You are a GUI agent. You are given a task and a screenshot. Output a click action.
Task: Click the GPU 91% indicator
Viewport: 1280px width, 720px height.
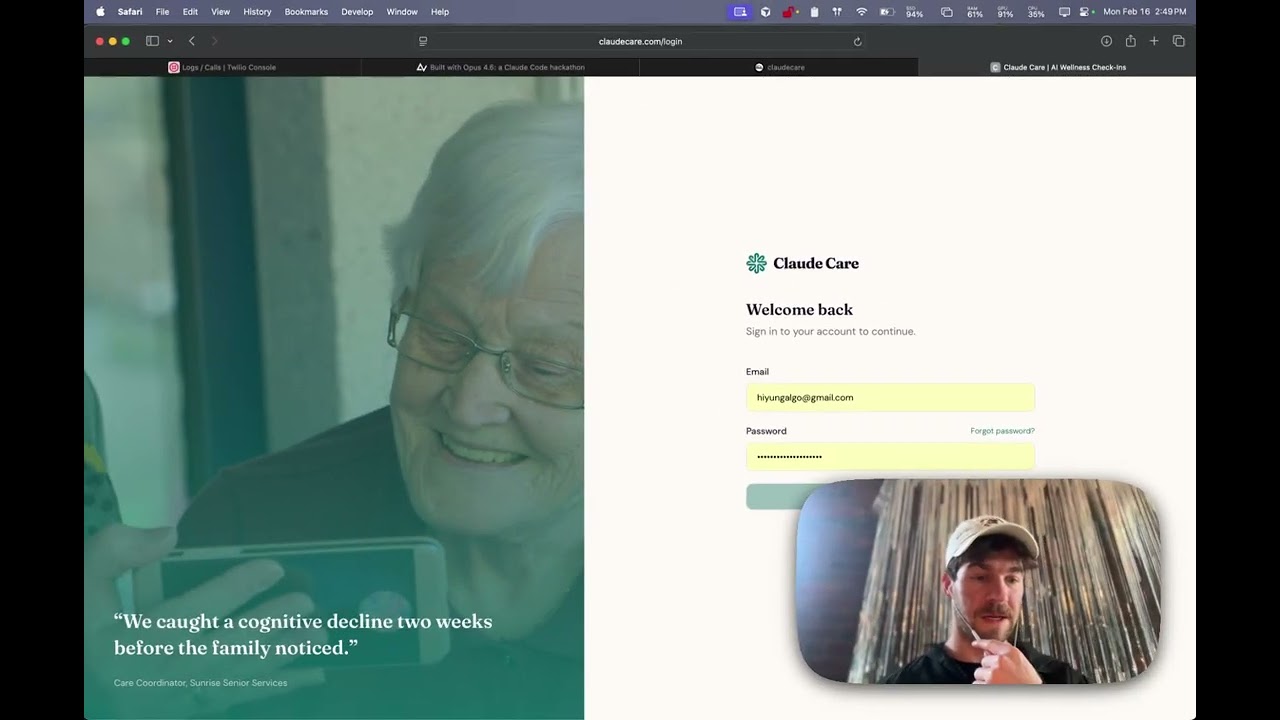click(x=1005, y=12)
